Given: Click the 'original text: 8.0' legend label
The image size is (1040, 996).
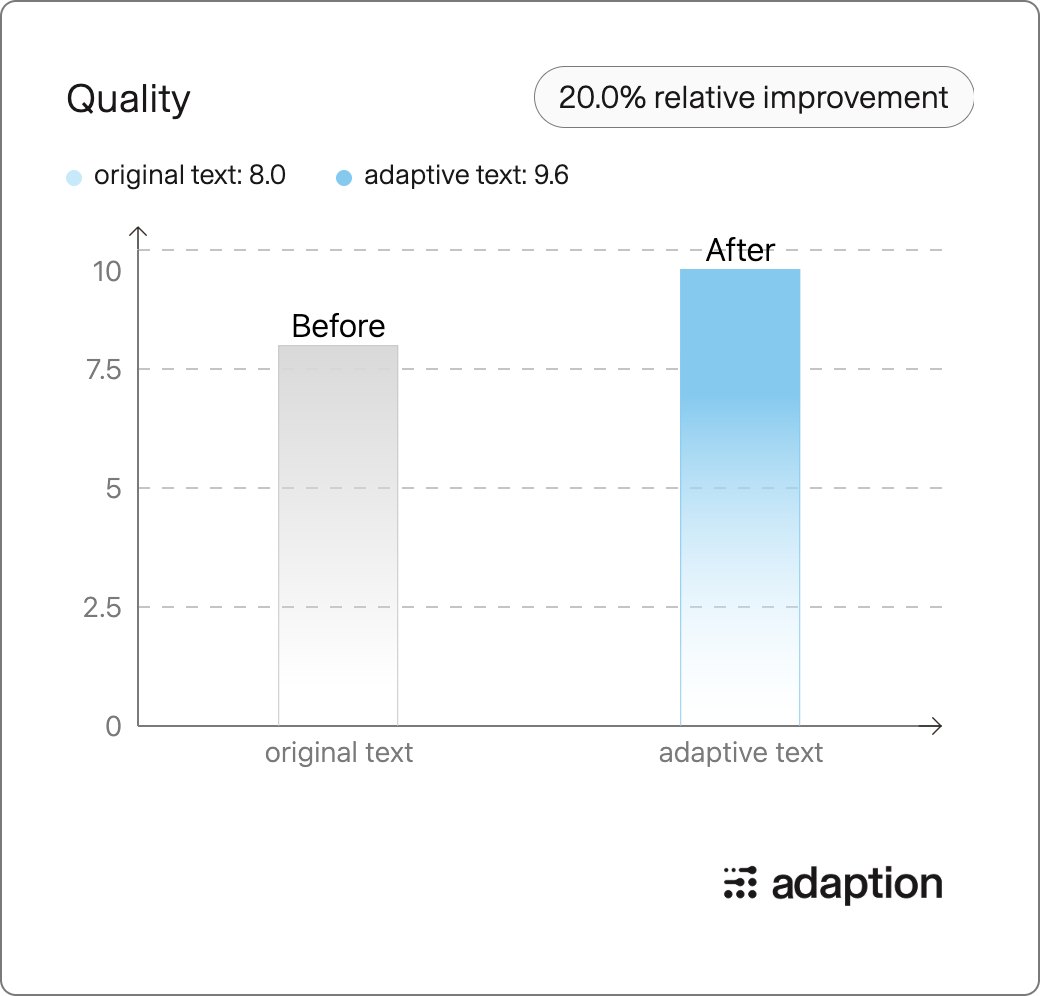Looking at the screenshot, I should [190, 176].
